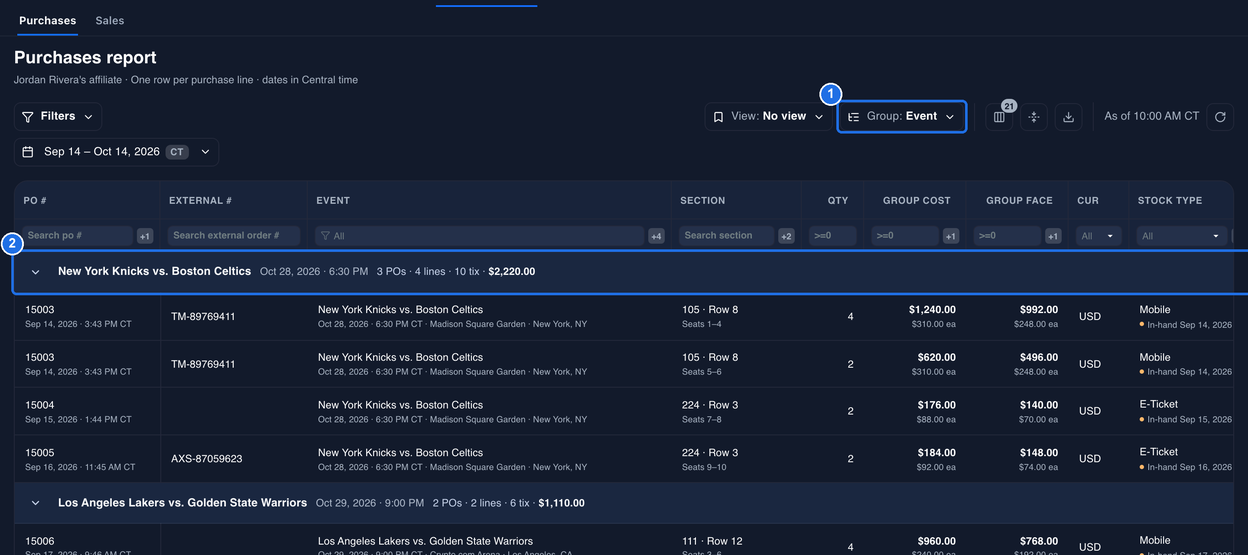
Task: Click the funnel icon on Filters button
Action: pyautogui.click(x=28, y=117)
